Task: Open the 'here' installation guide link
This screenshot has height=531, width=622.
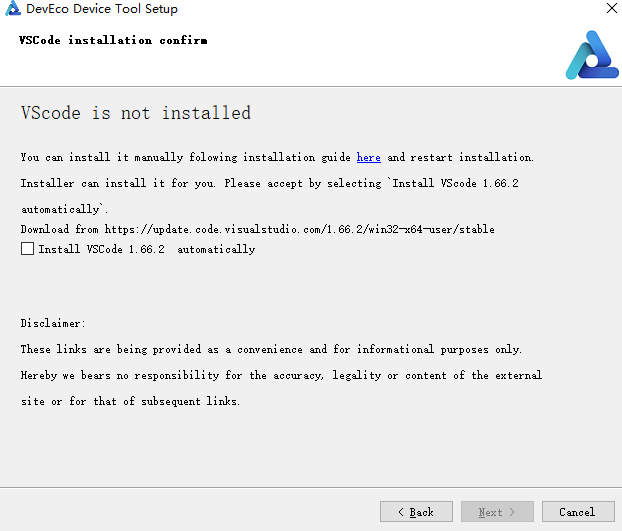Action: pyautogui.click(x=369, y=157)
